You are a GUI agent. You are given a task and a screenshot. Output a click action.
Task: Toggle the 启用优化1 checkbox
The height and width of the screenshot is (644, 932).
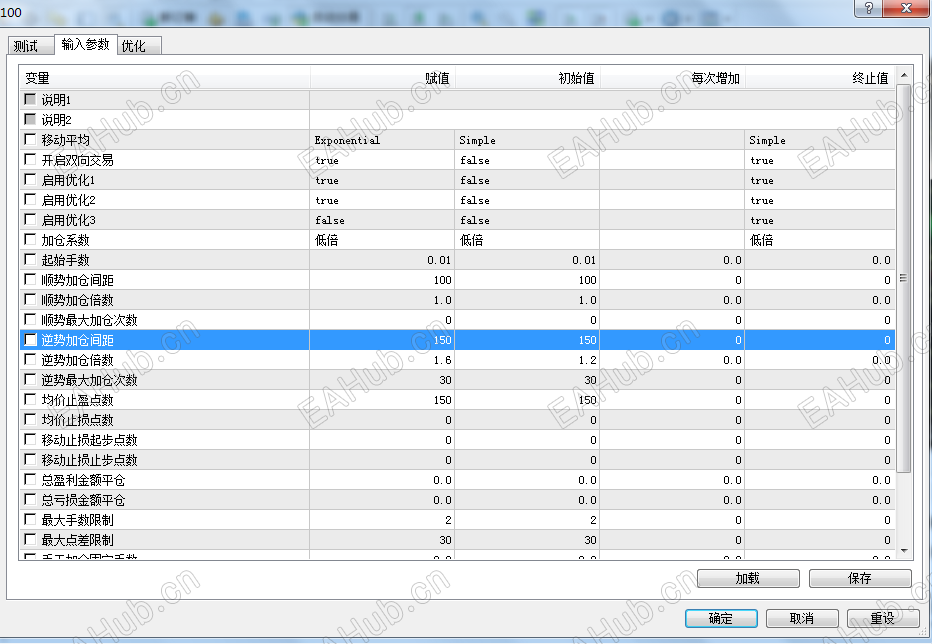(29, 179)
